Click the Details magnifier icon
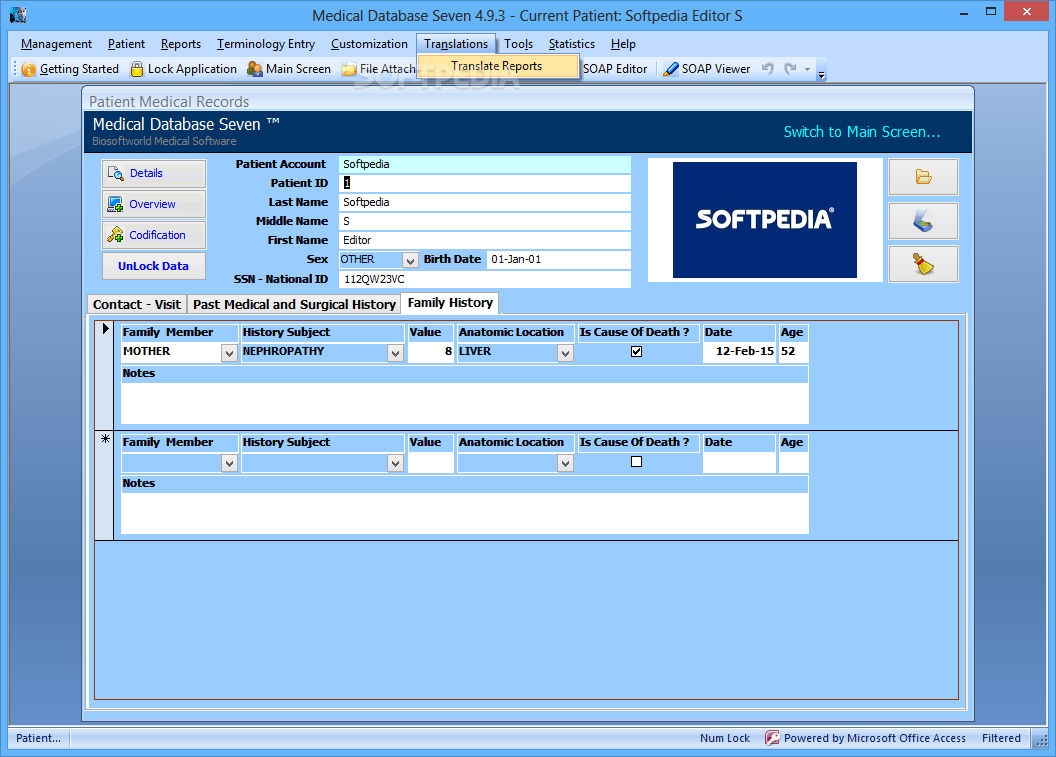Image resolution: width=1056 pixels, height=757 pixels. (115, 173)
